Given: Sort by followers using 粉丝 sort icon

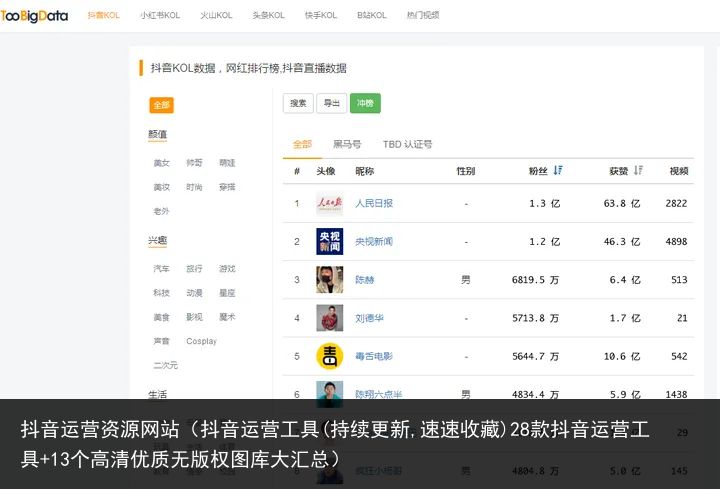Looking at the screenshot, I should coord(558,170).
